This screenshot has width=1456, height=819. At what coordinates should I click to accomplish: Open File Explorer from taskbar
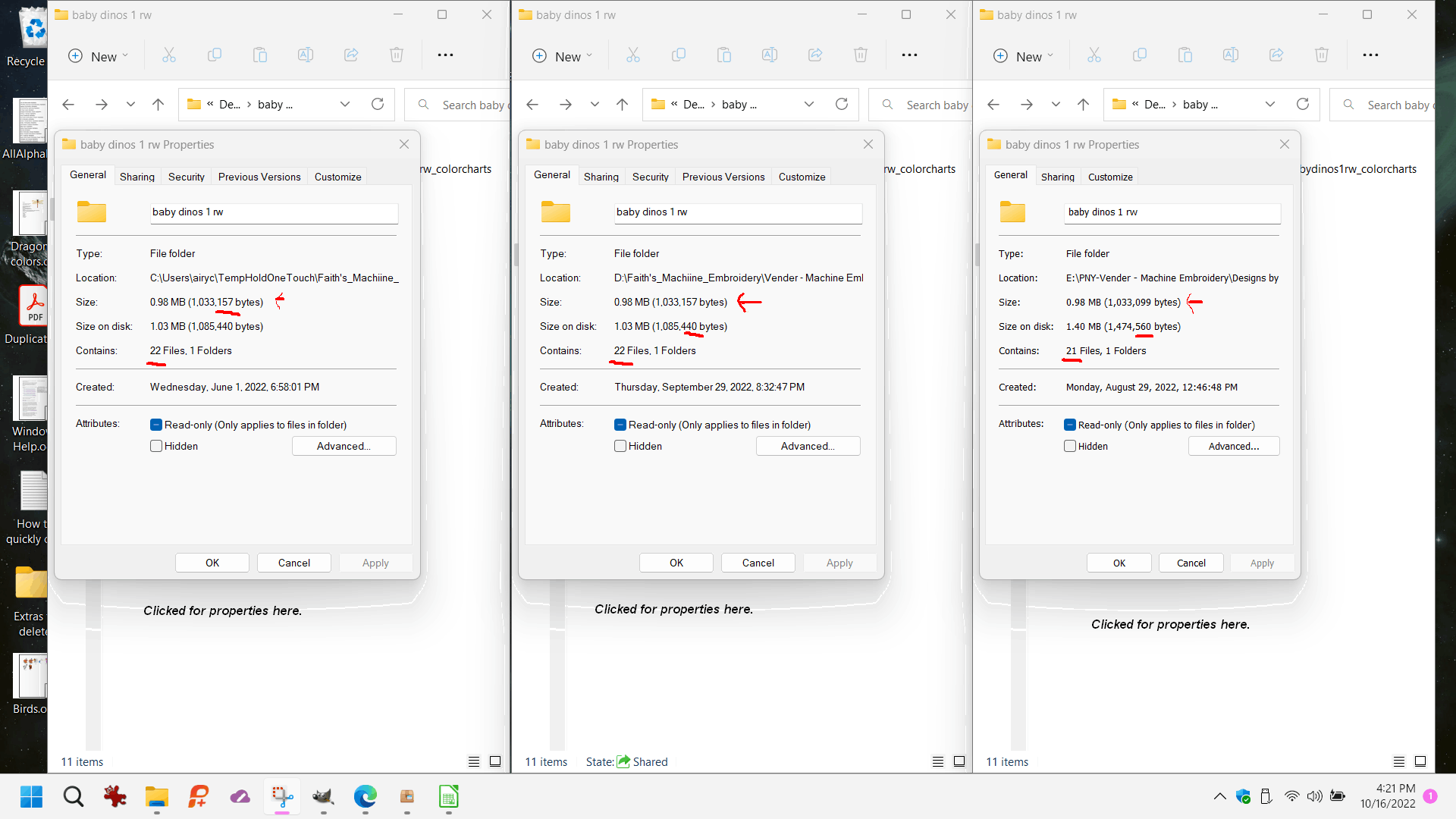pos(157,796)
